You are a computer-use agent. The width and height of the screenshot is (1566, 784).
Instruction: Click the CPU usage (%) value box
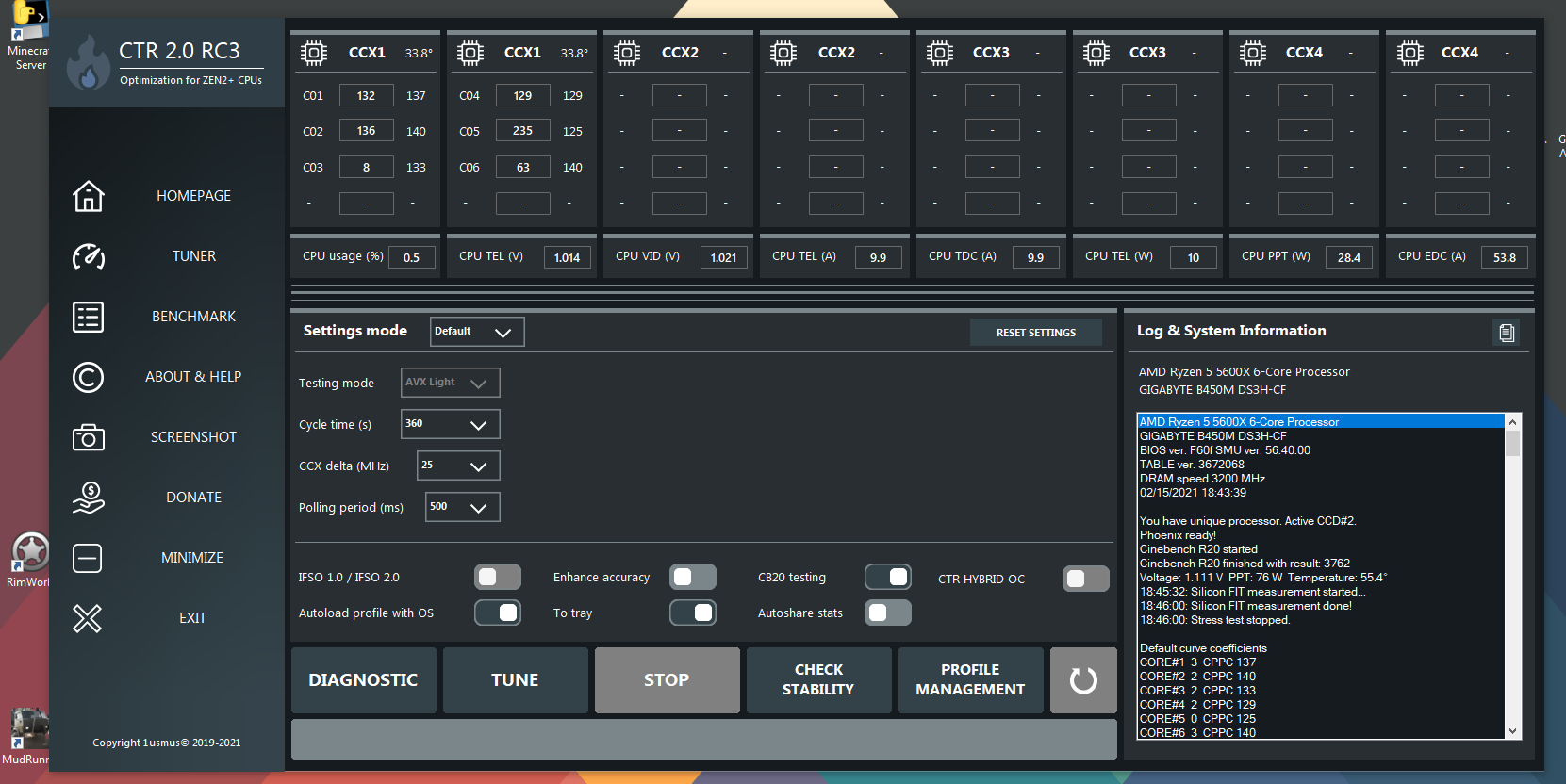(412, 257)
